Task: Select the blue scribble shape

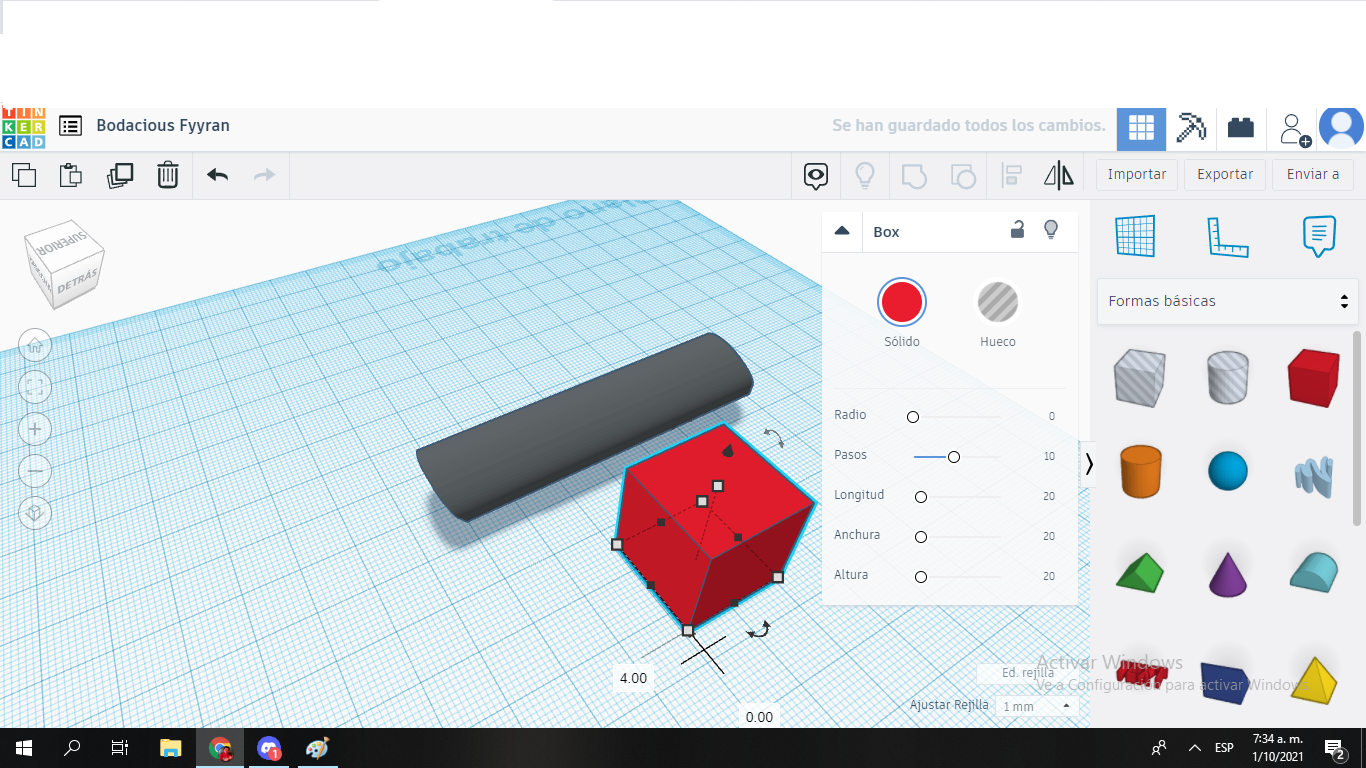Action: click(1313, 476)
